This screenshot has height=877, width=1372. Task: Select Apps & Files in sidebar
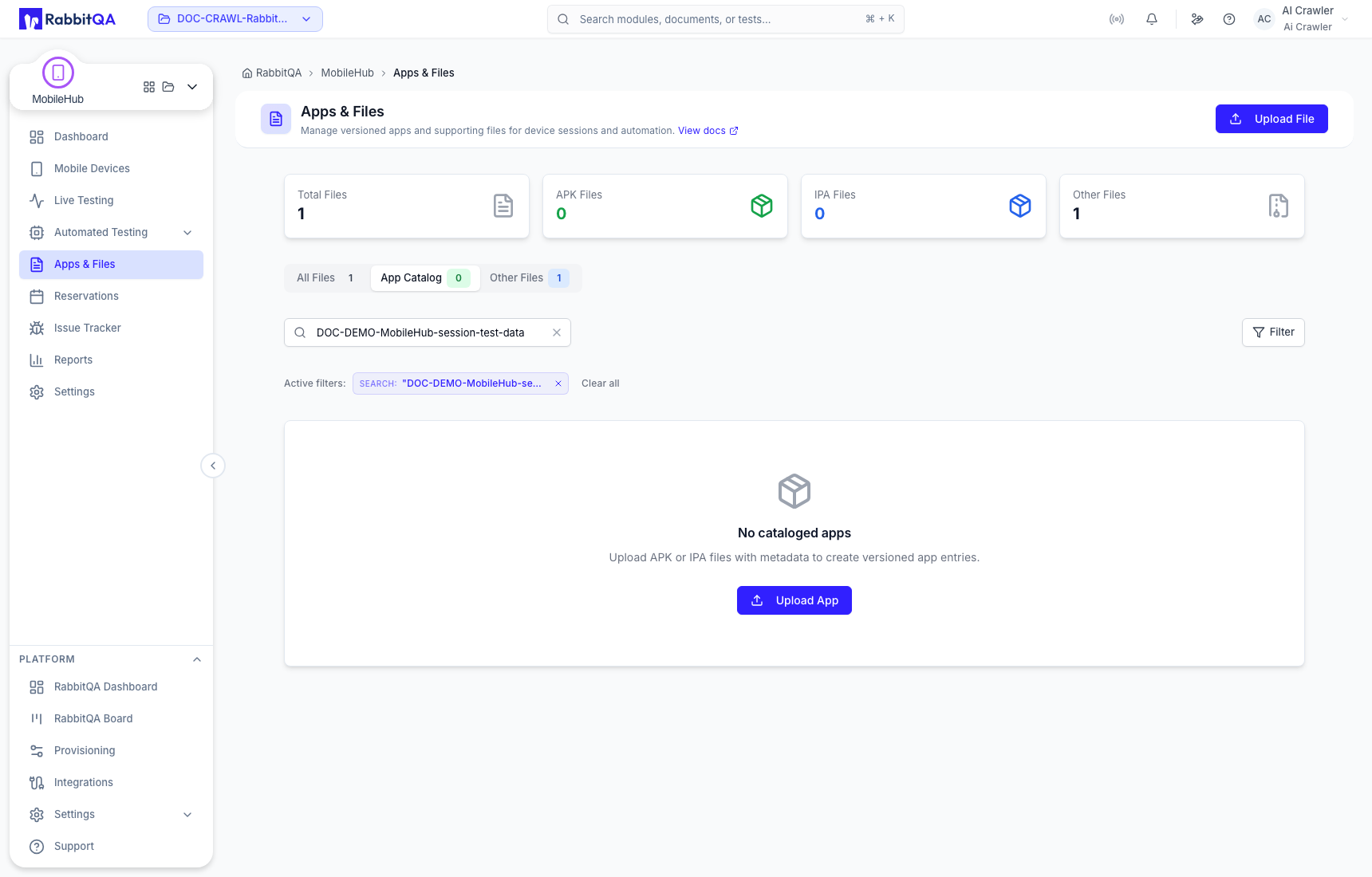pos(111,264)
